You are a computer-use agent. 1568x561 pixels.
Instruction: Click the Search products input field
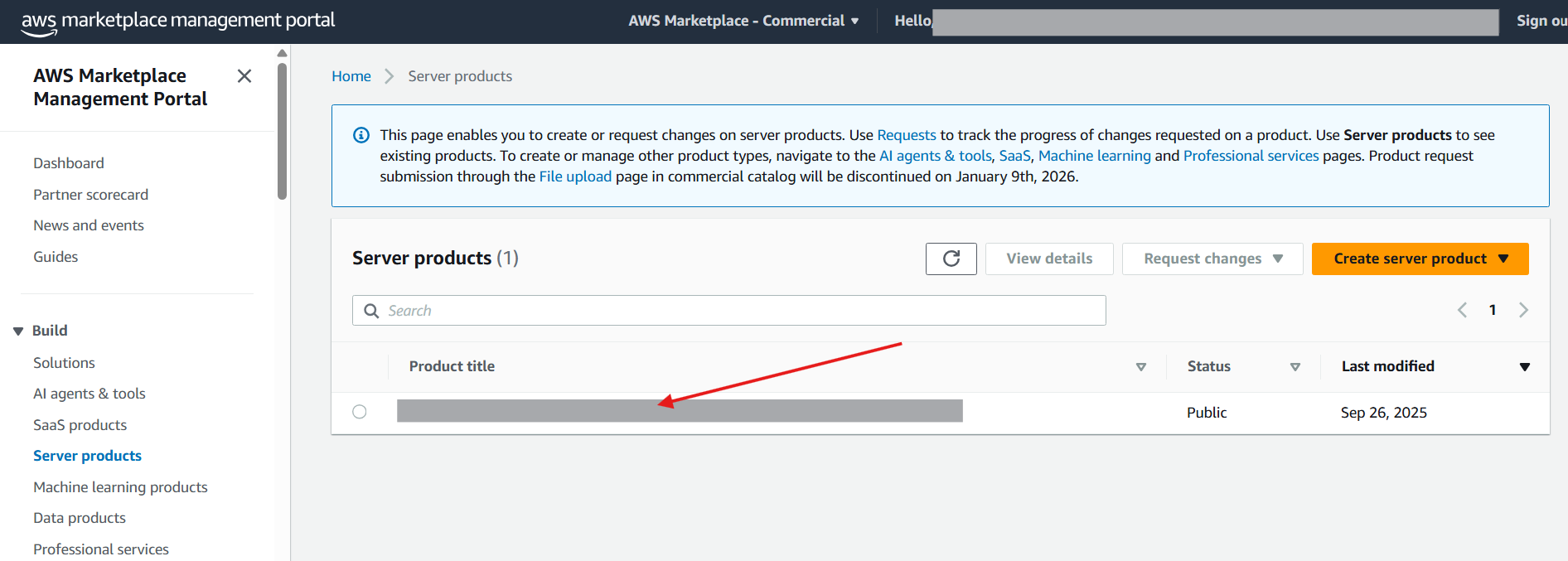[729, 311]
